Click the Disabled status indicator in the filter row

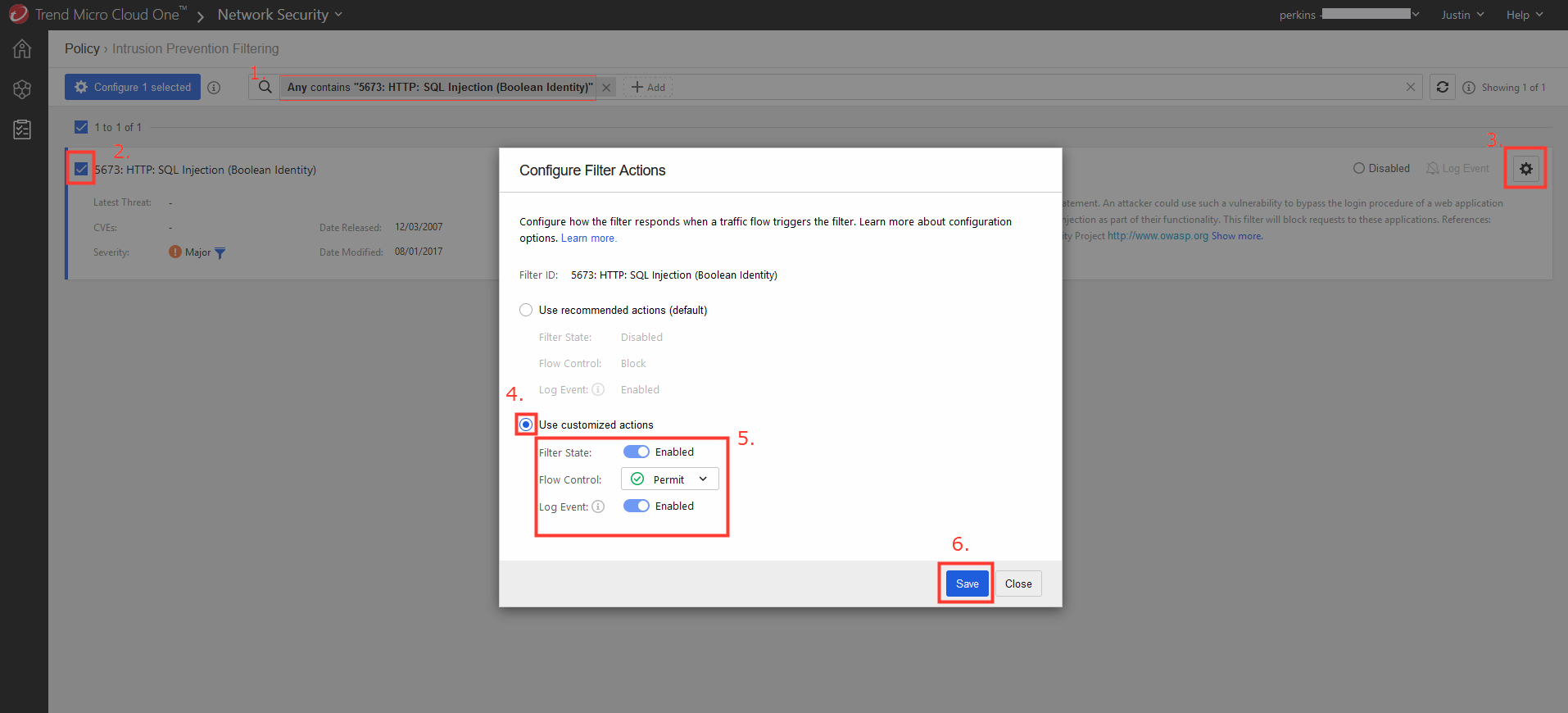[1381, 168]
